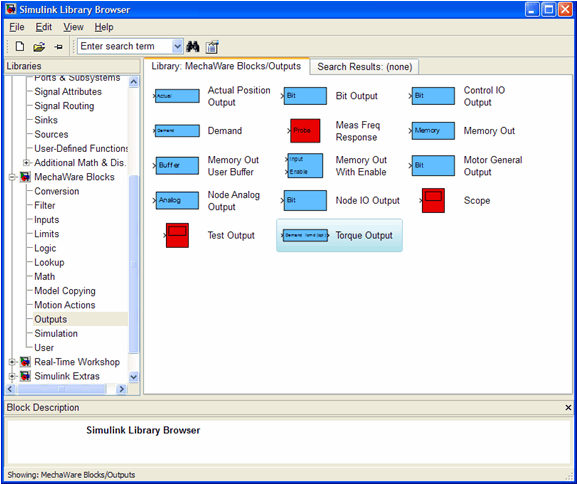
Task: Select Lookup under MechaWare Blocks
Action: click(x=49, y=262)
